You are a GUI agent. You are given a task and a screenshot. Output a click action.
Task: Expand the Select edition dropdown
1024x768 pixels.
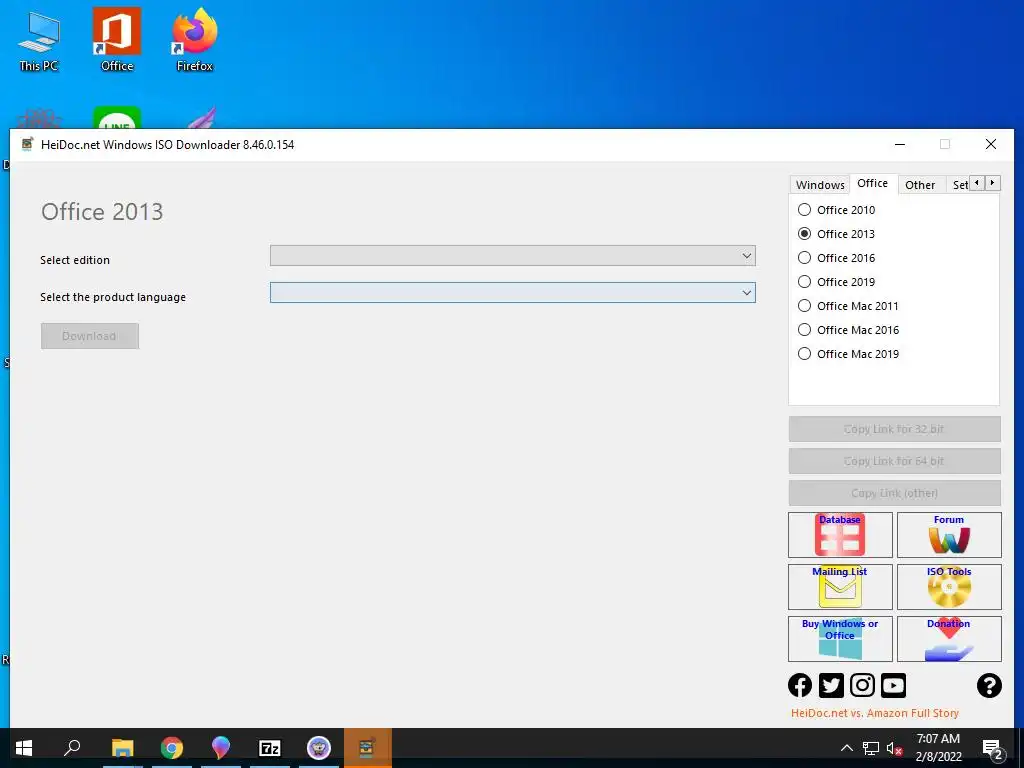(513, 256)
